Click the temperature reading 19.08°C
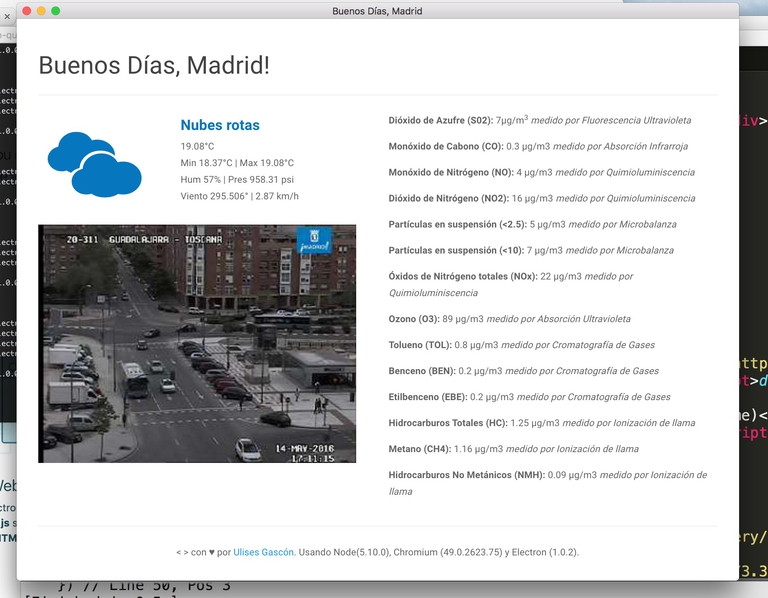Image resolution: width=768 pixels, height=598 pixels. pos(197,146)
